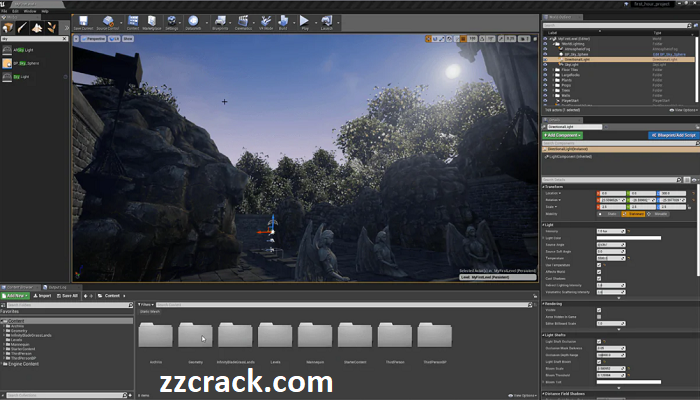Open the Settings toolbar icon

click(171, 22)
